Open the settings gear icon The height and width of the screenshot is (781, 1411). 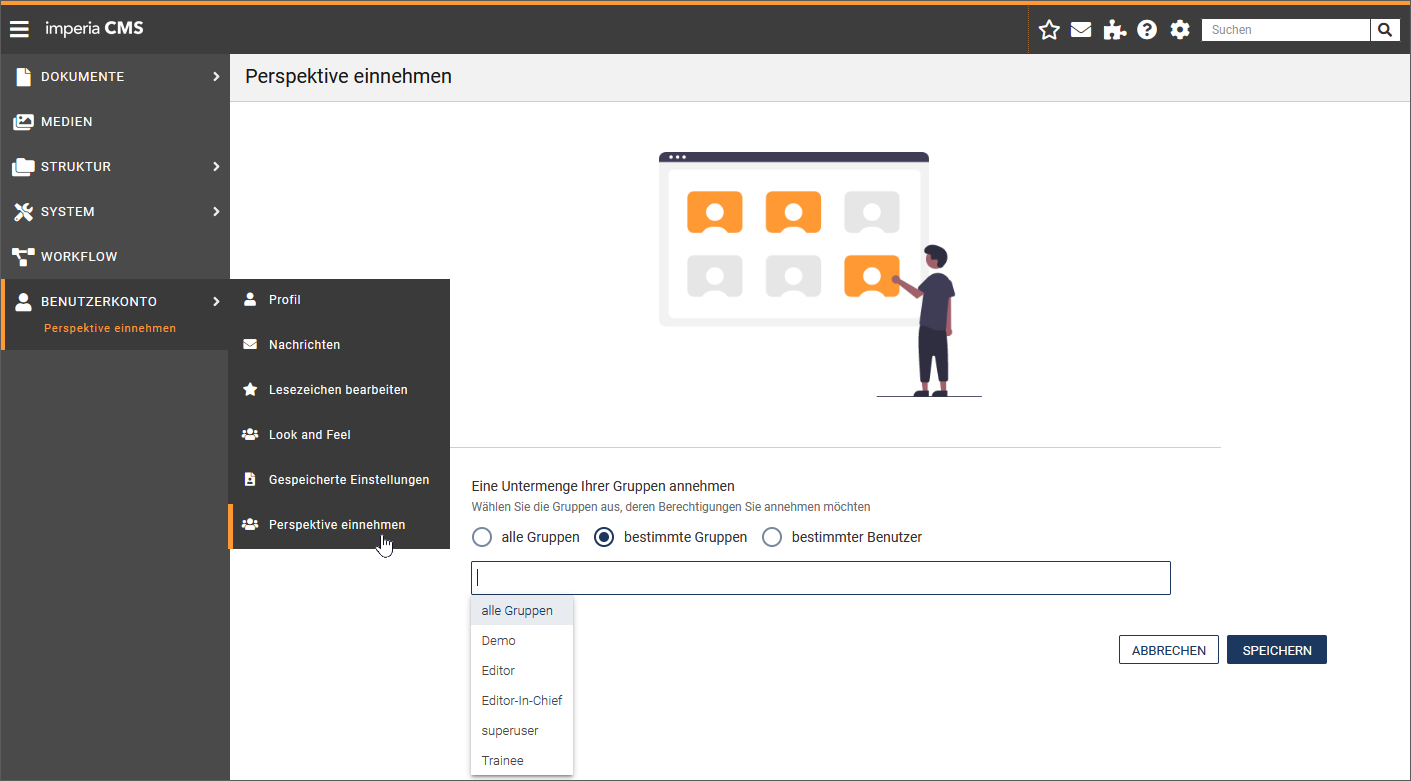1180,30
